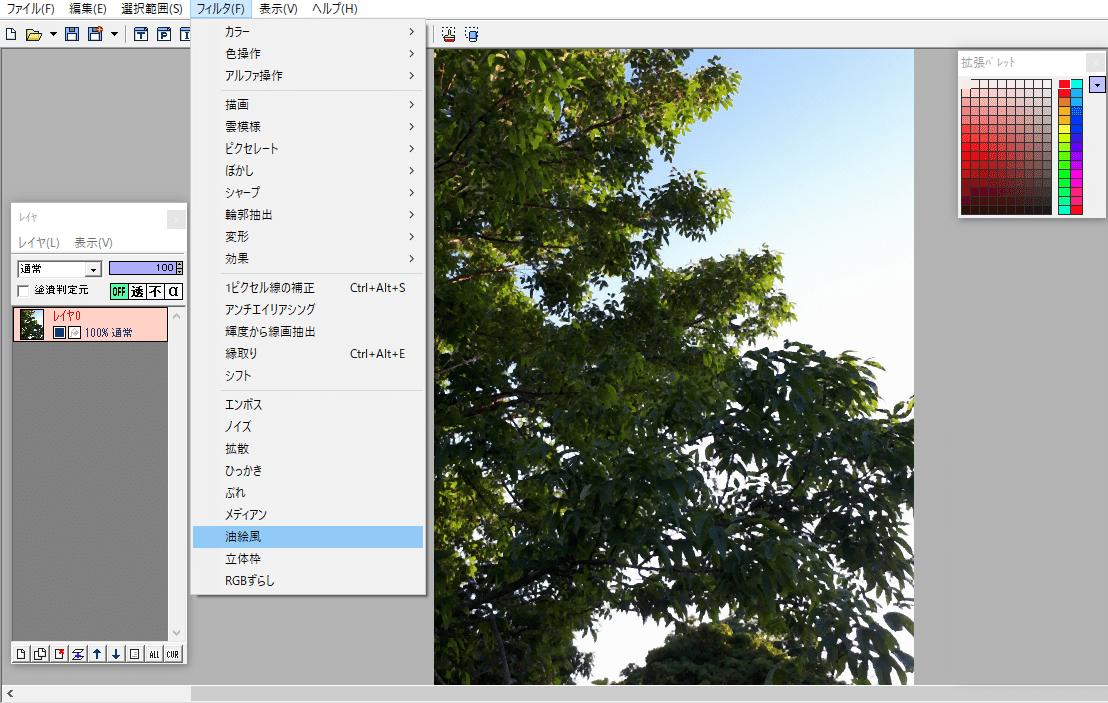Image resolution: width=1108 pixels, height=703 pixels.
Task: Open the dropdown in the 拡張パレット panel
Action: [x=1097, y=85]
